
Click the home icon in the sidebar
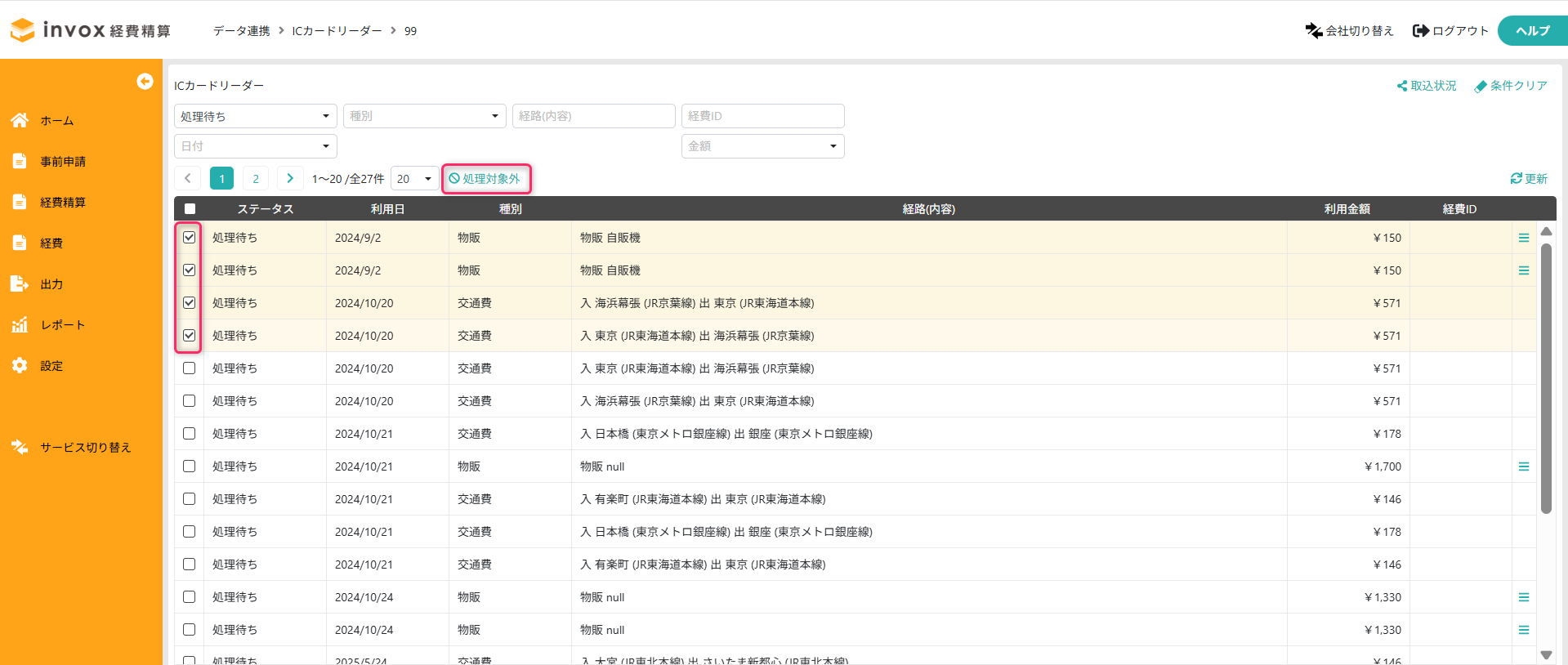click(20, 120)
